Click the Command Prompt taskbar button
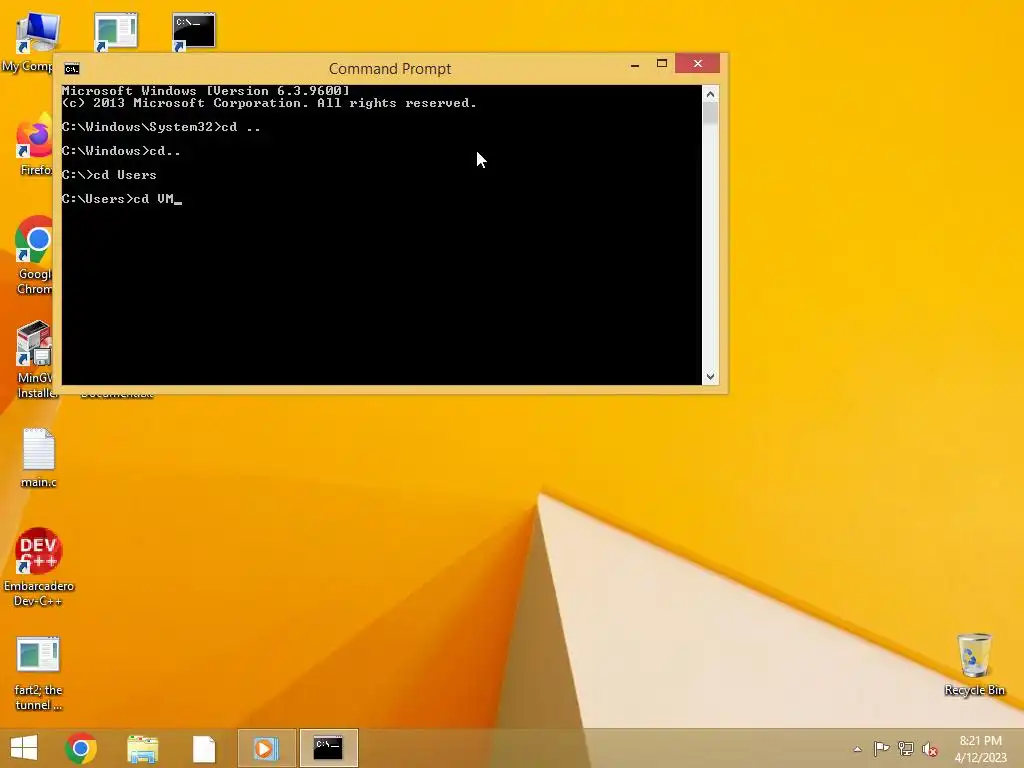The width and height of the screenshot is (1024, 768). pyautogui.click(x=328, y=748)
